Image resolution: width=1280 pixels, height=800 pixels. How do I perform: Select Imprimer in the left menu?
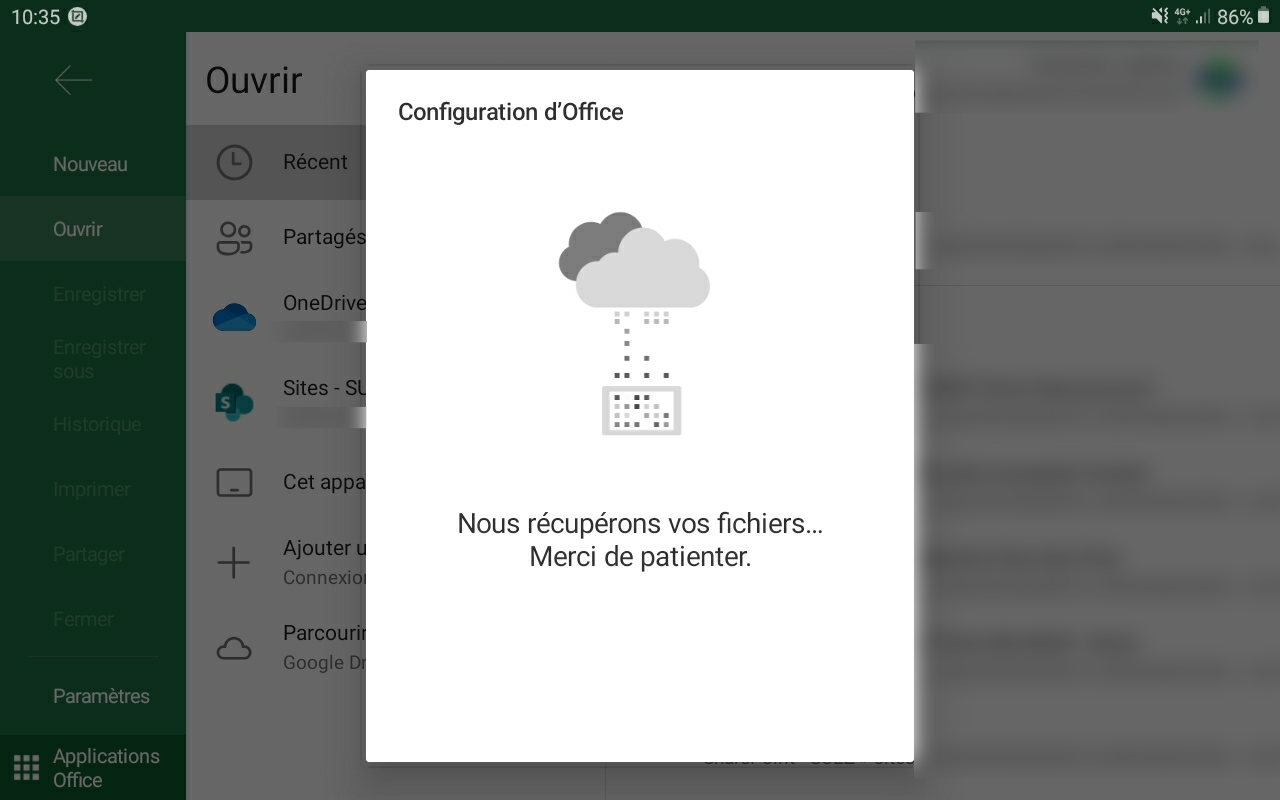pos(92,489)
